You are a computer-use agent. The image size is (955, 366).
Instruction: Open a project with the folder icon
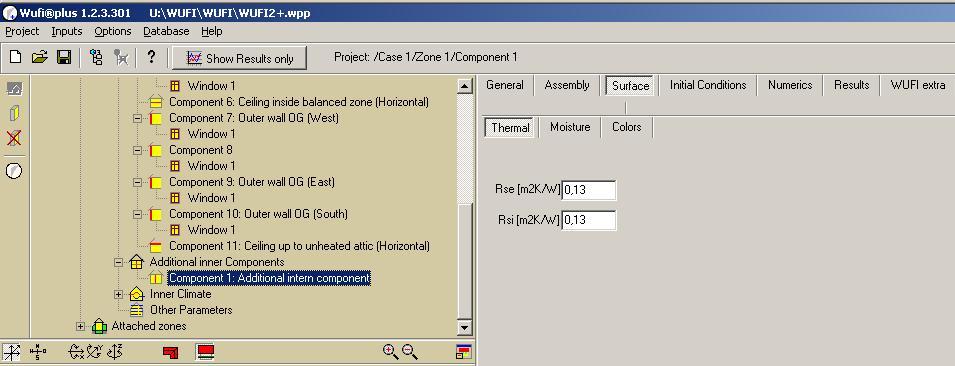point(40,58)
